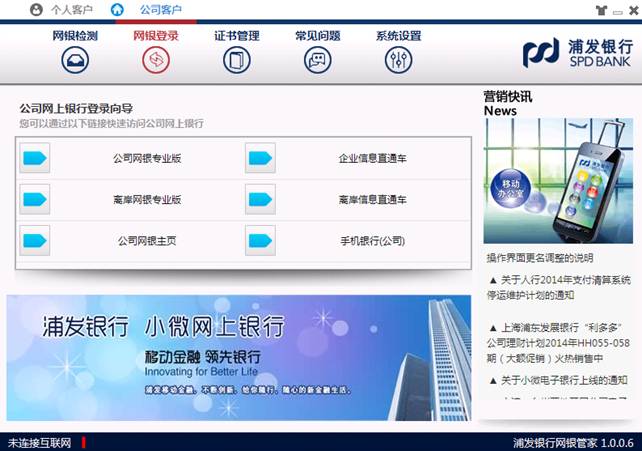Click arrow button beside 公司网银专业版
The width and height of the screenshot is (642, 451).
tap(35, 158)
